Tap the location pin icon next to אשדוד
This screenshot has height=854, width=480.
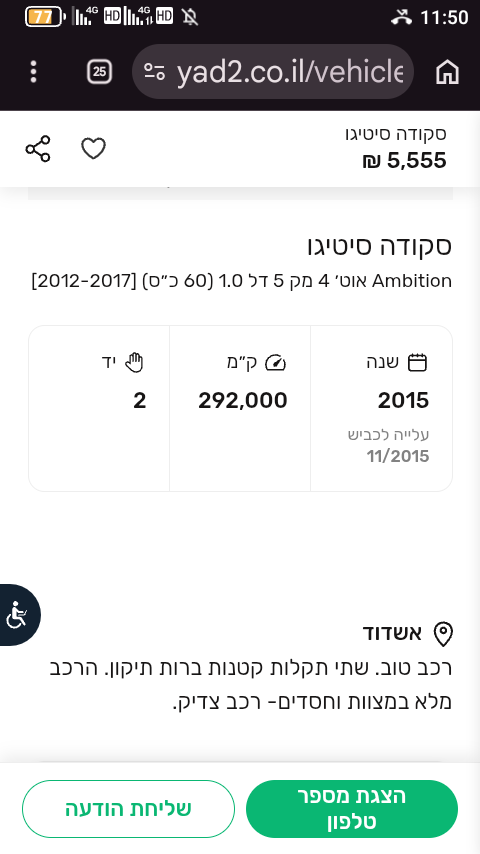pos(443,635)
